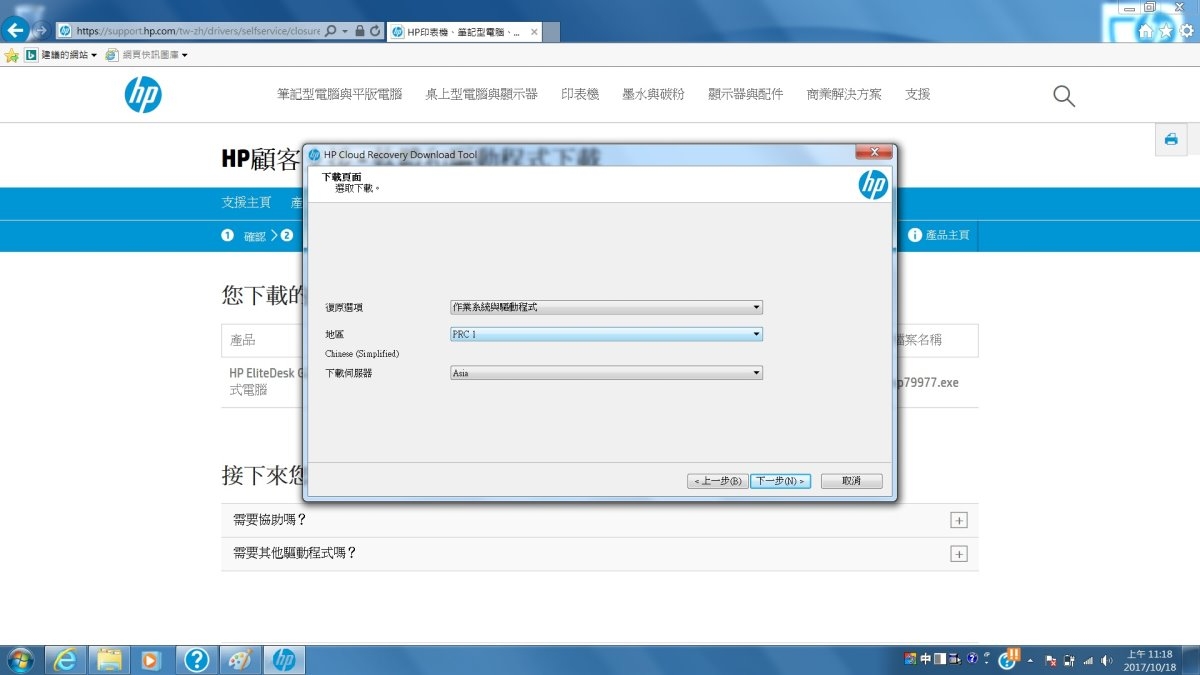Click the HP support assistant tray icon
Image resolution: width=1200 pixels, height=675 pixels.
click(1009, 658)
